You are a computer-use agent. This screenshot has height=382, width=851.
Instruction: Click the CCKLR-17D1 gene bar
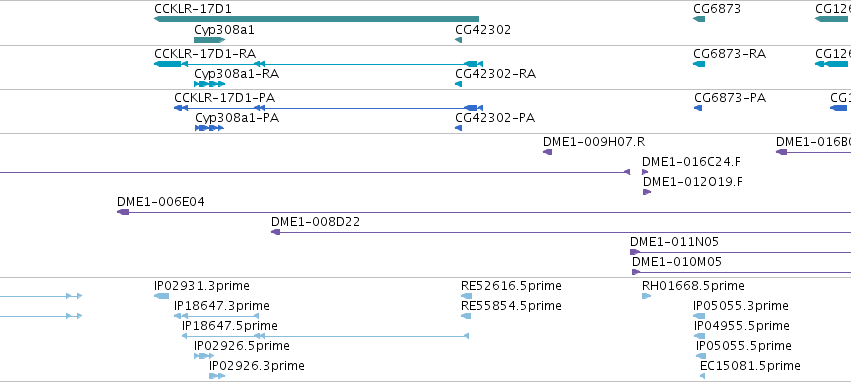tap(316, 19)
